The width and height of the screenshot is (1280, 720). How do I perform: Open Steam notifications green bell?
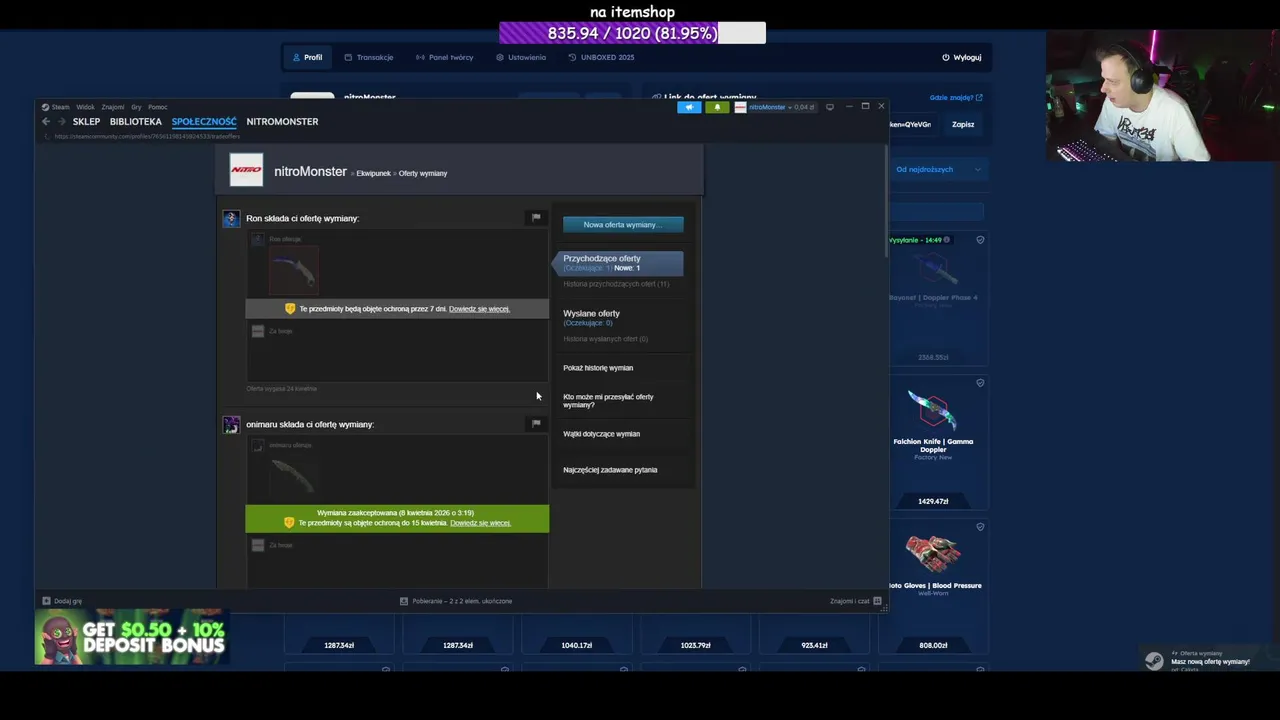pyautogui.click(x=717, y=107)
